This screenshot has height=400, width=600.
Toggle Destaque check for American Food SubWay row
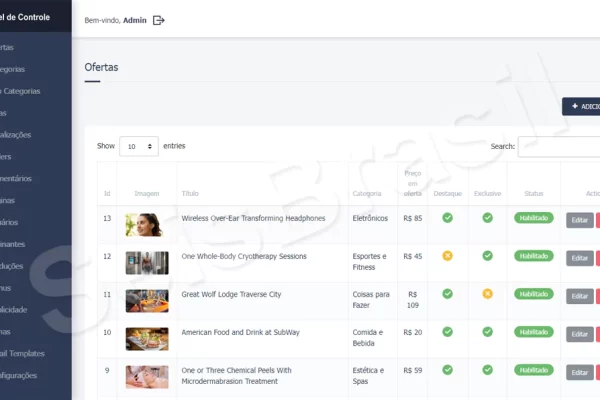447,331
